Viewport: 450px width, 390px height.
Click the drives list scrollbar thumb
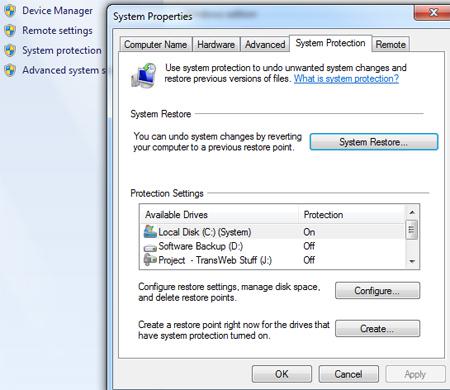pos(412,229)
